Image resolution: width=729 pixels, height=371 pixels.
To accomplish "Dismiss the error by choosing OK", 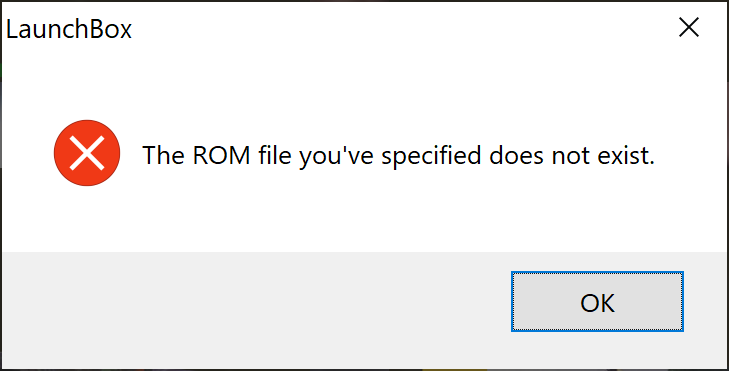I will pos(597,302).
